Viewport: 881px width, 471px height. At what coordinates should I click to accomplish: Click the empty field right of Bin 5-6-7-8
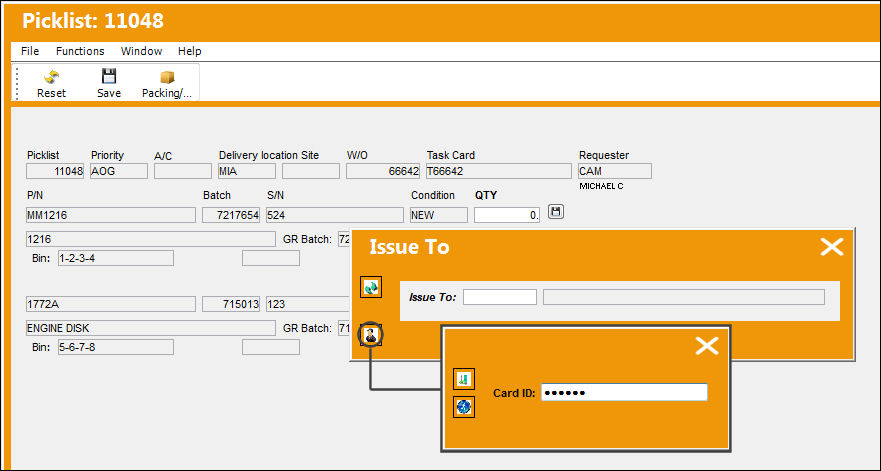click(271, 347)
